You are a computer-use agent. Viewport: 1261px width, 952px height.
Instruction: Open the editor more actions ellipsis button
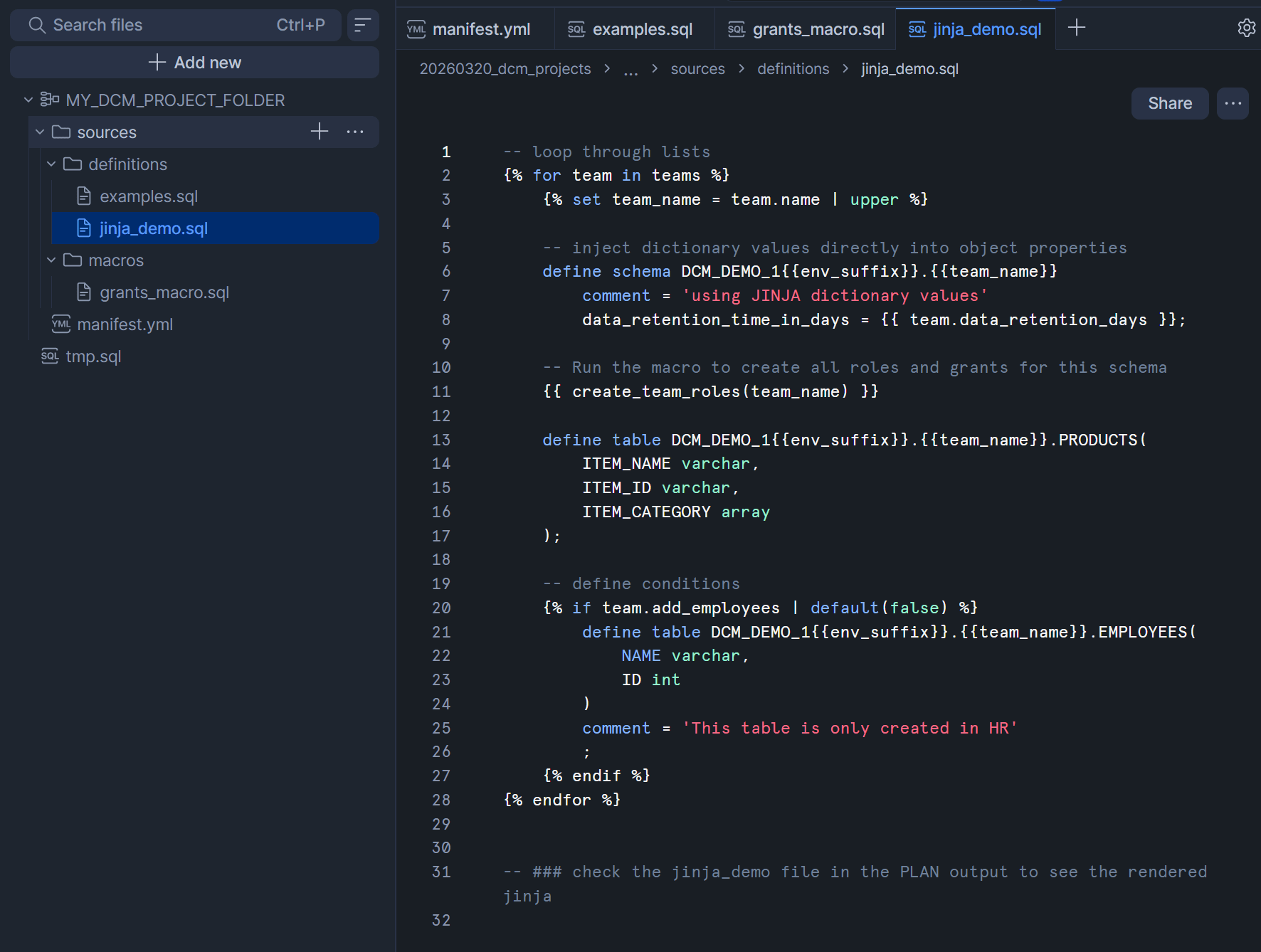click(1233, 103)
